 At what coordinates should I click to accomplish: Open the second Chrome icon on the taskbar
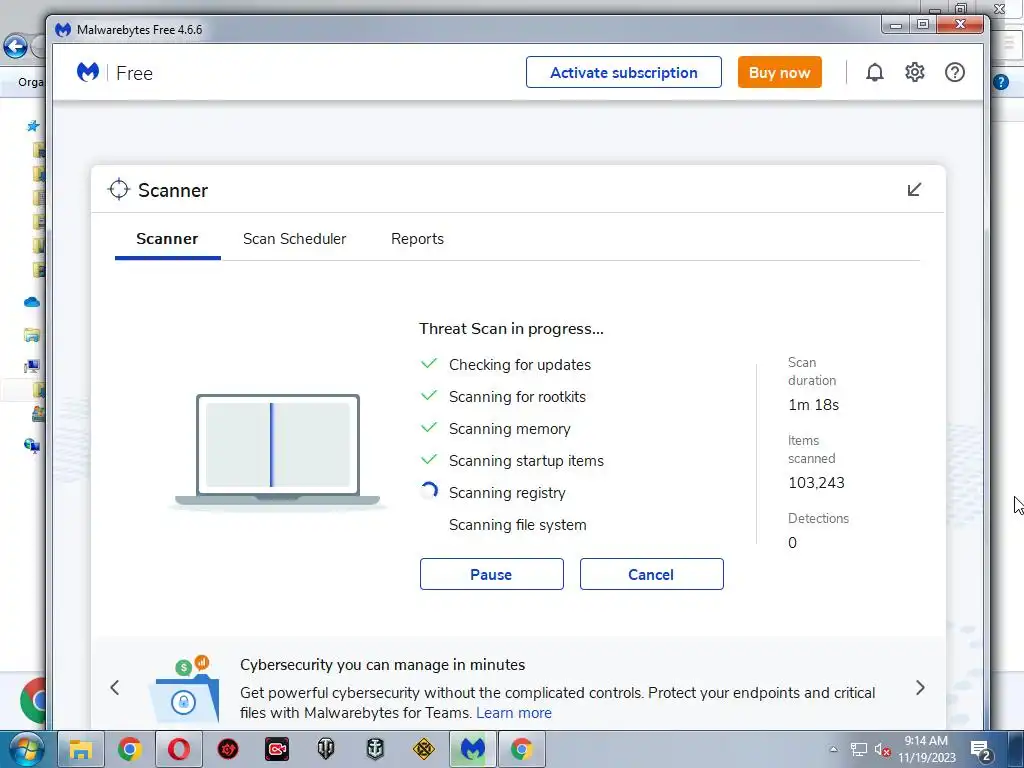pos(522,749)
